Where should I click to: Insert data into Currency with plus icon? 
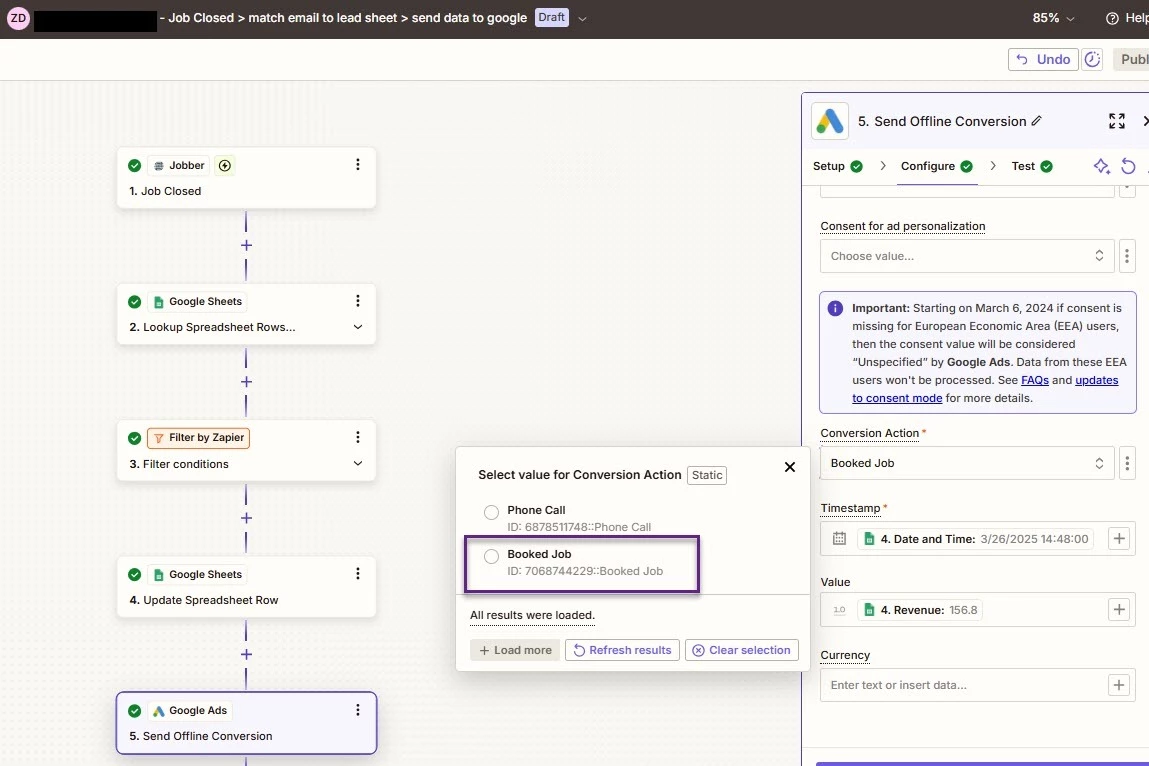coord(1119,685)
